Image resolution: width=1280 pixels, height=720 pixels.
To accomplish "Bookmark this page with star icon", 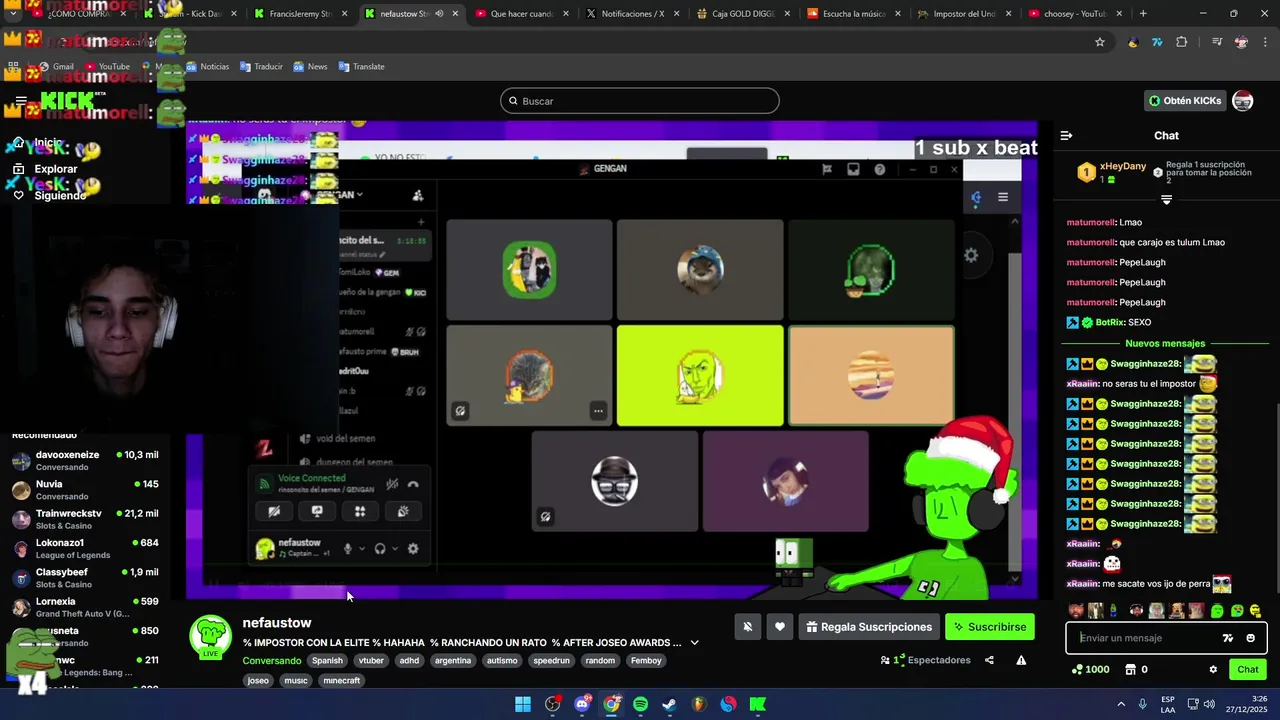I will click(1100, 42).
